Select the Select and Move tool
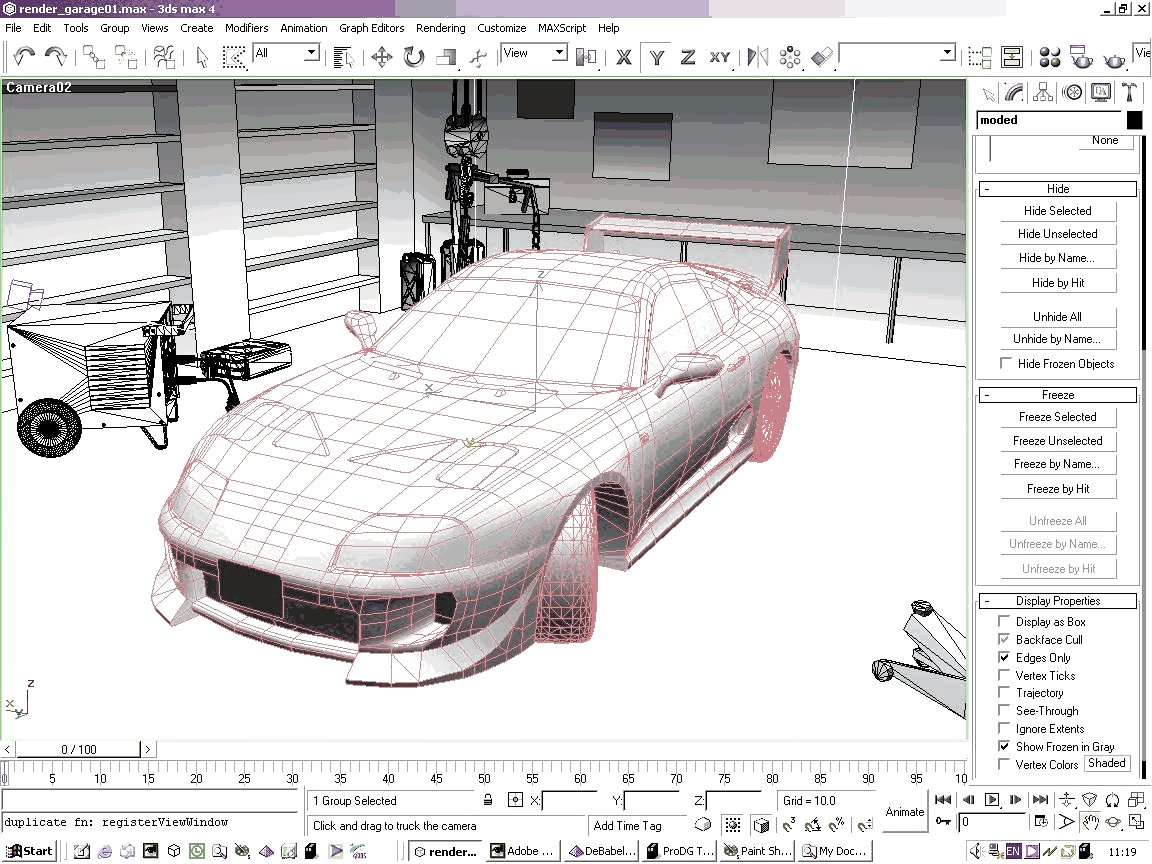This screenshot has width=1152, height=864. (381, 57)
